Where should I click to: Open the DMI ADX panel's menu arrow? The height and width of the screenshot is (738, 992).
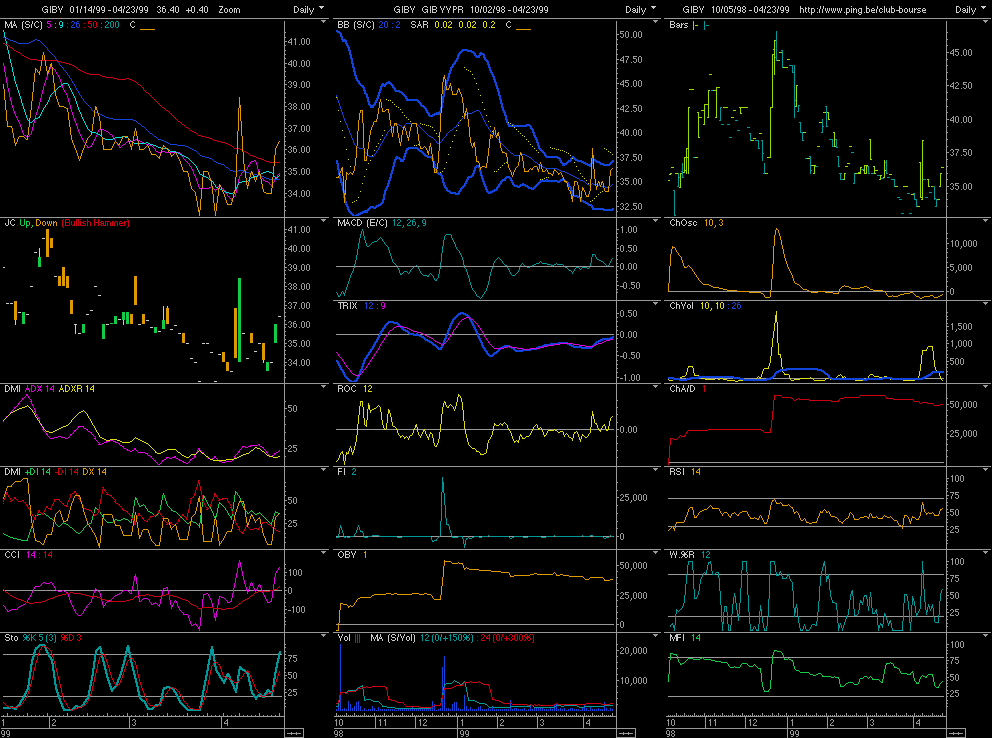[x=324, y=386]
